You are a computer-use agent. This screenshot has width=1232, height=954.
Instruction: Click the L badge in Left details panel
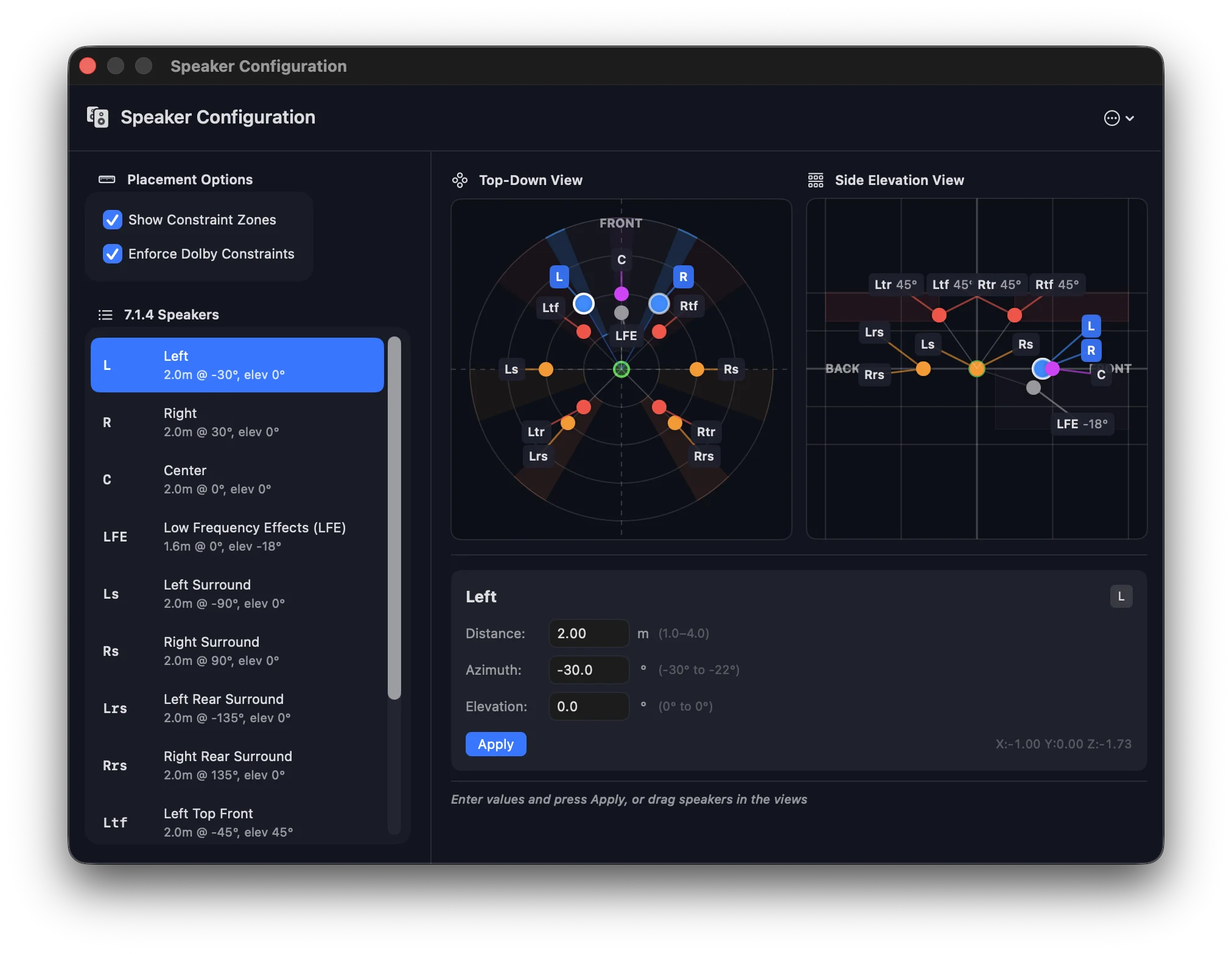point(1121,596)
